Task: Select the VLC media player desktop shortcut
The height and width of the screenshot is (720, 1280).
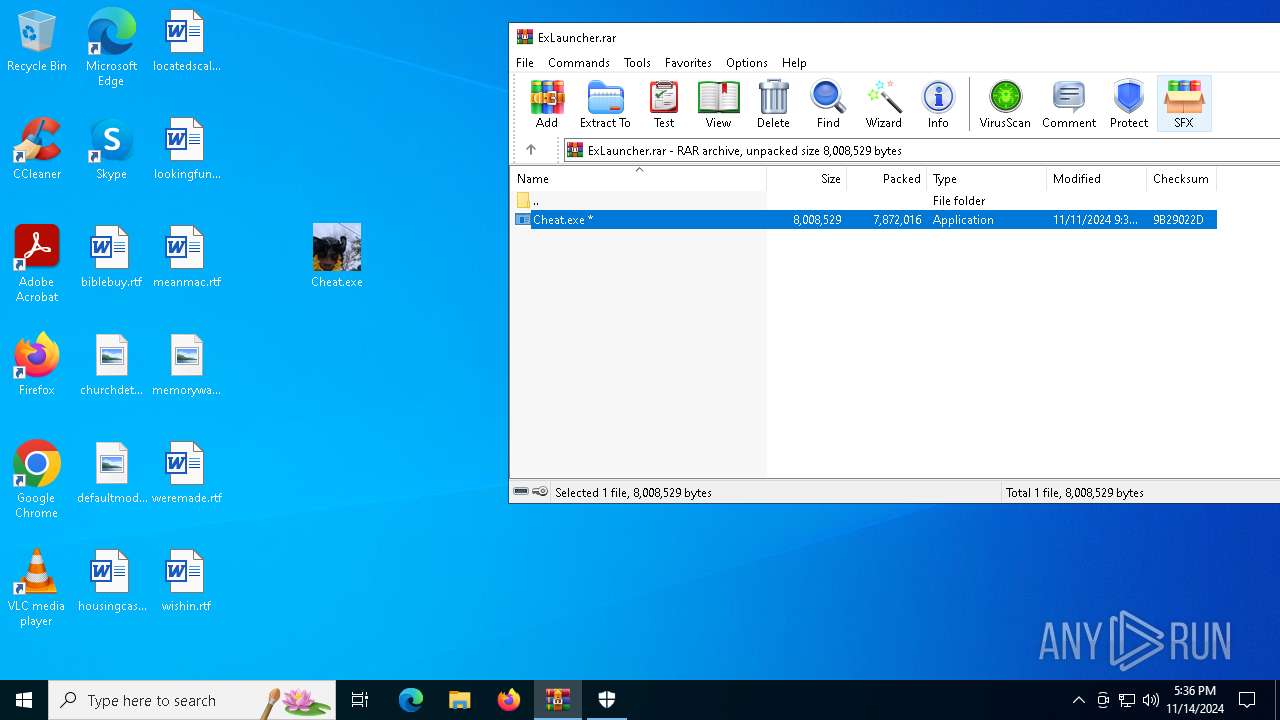Action: click(37, 588)
